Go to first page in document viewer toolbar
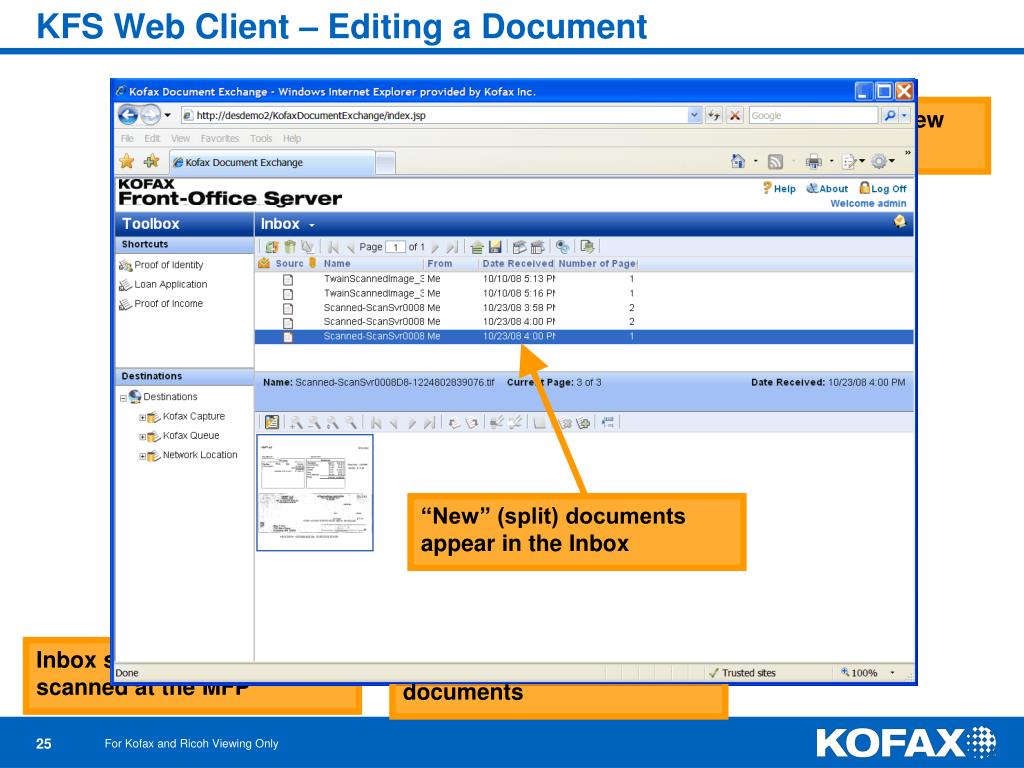This screenshot has width=1024, height=768. [x=376, y=423]
